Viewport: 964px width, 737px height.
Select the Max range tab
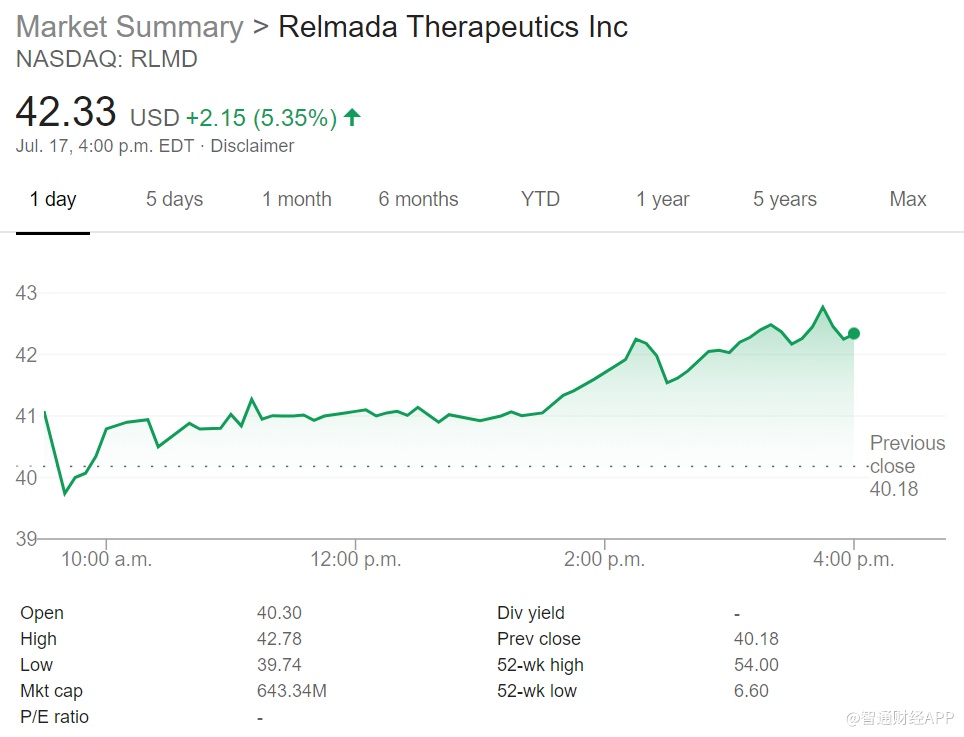[907, 199]
